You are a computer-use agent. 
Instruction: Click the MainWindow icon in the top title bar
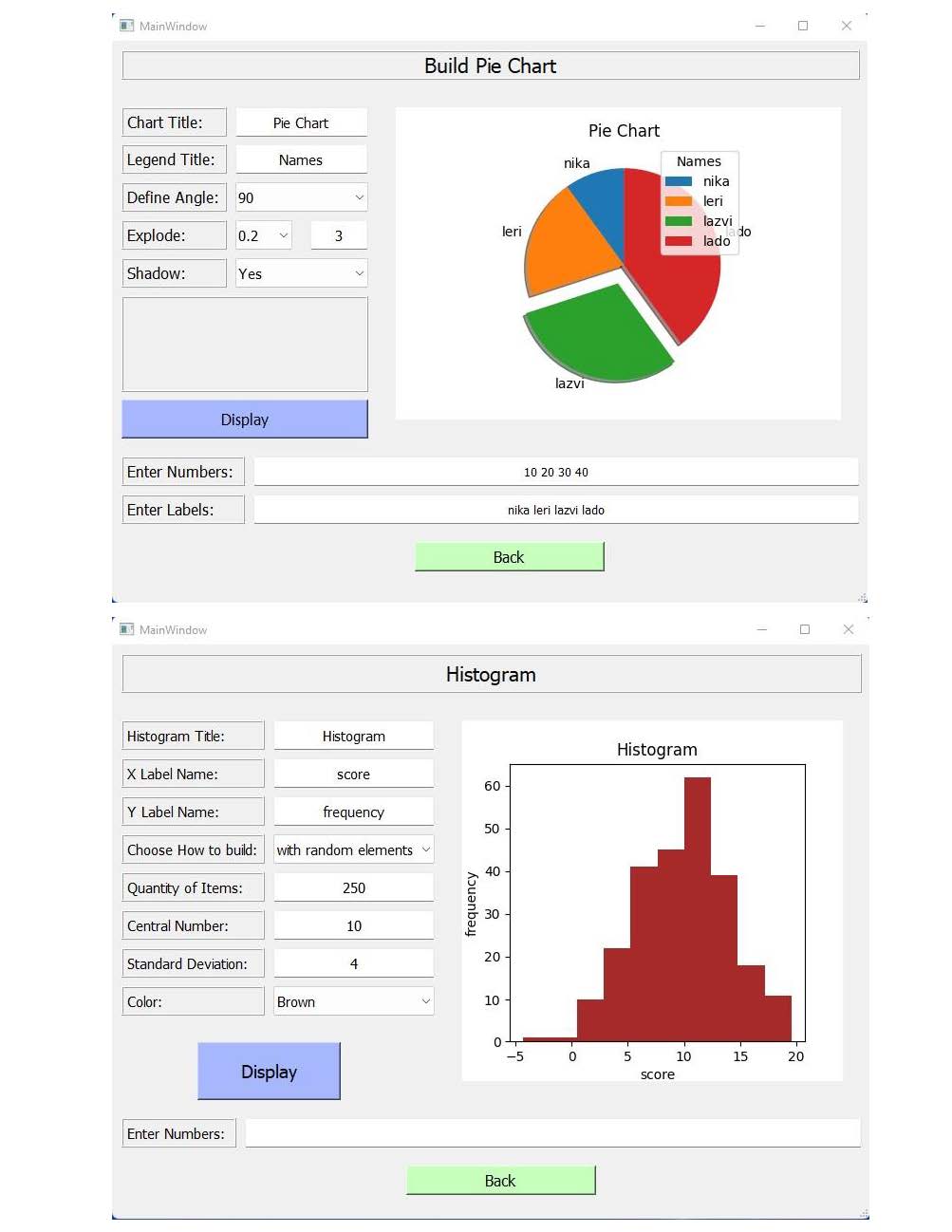click(125, 26)
